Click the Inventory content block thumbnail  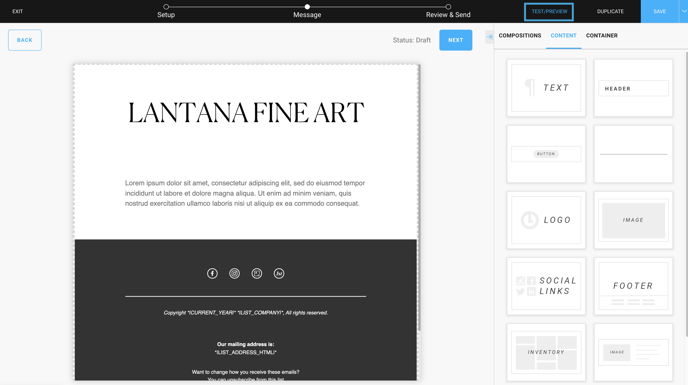pos(546,352)
